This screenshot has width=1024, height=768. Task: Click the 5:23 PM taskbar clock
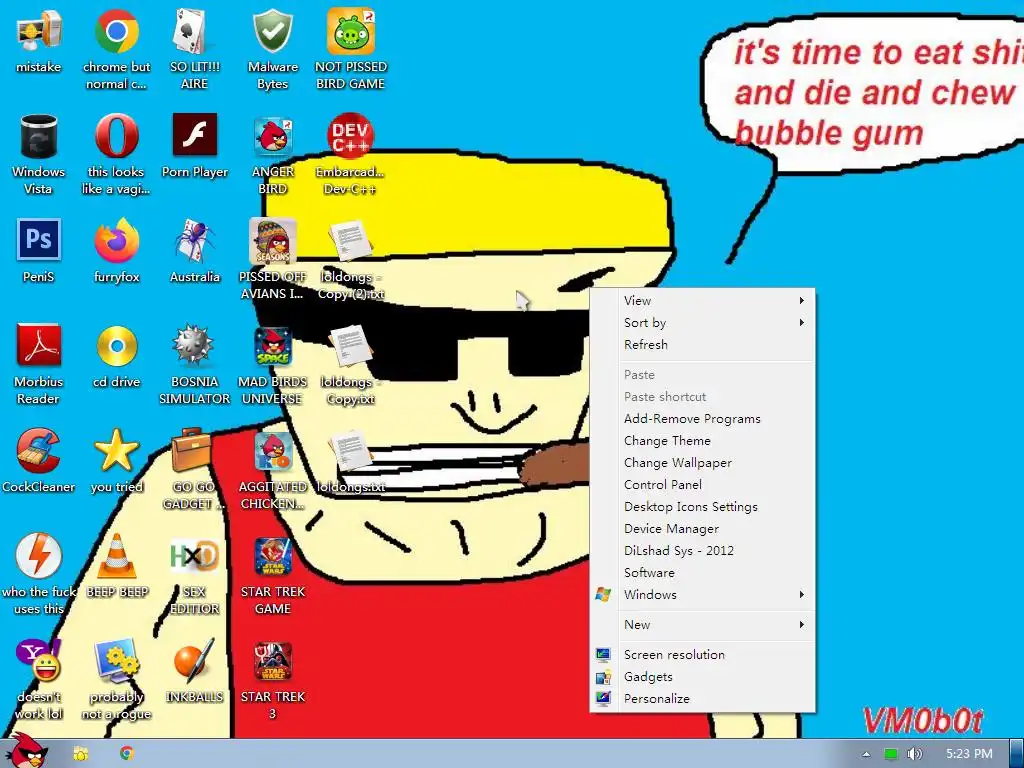point(969,754)
